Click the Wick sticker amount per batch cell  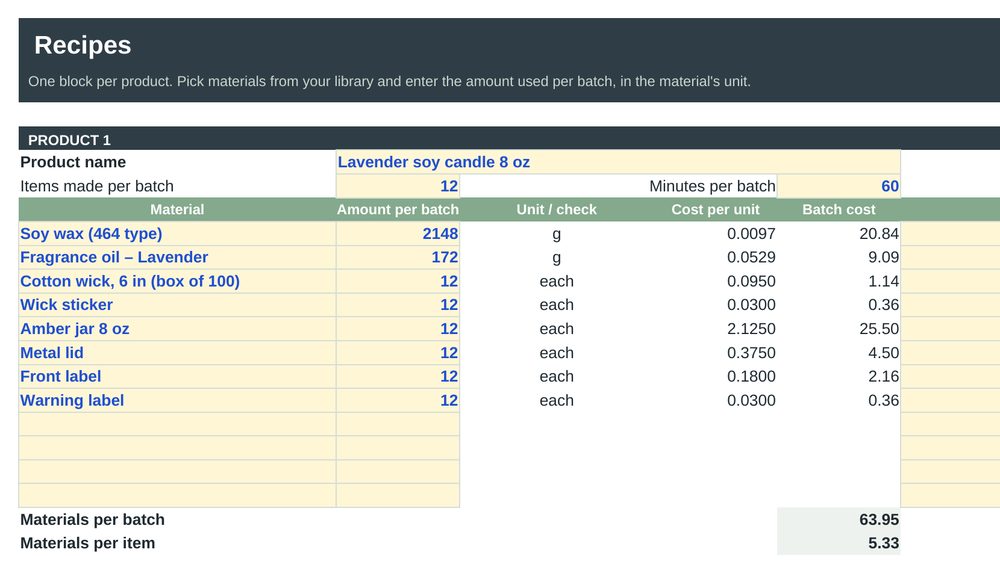[x=397, y=305]
